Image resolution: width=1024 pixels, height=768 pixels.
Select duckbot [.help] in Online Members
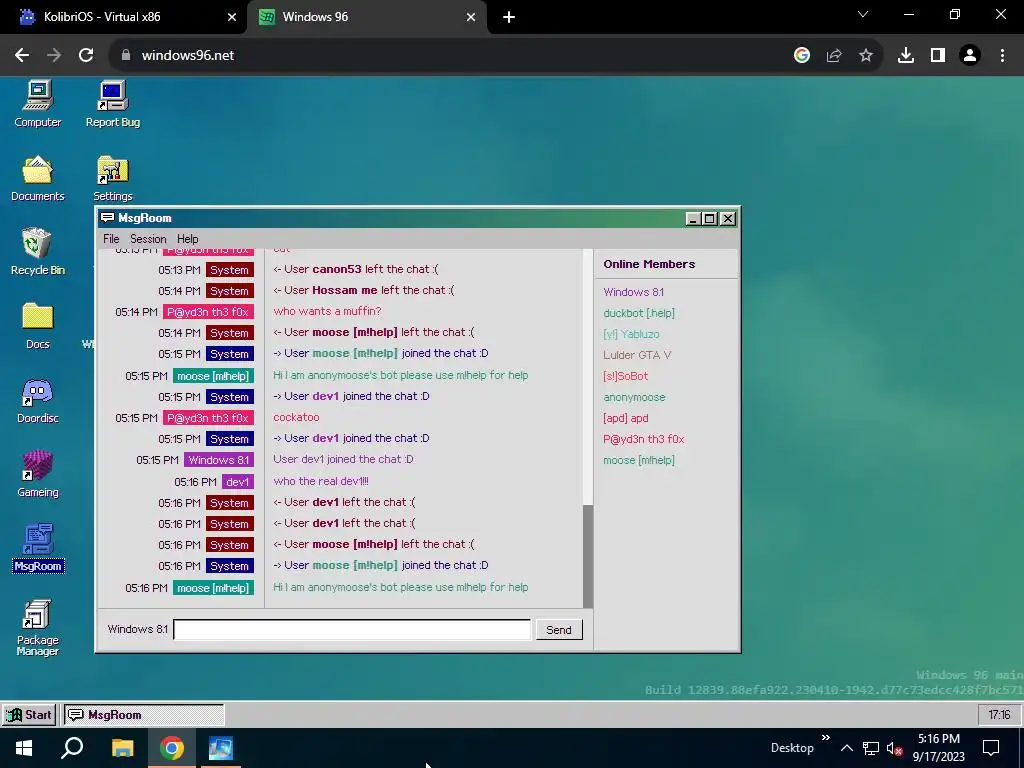pos(639,313)
